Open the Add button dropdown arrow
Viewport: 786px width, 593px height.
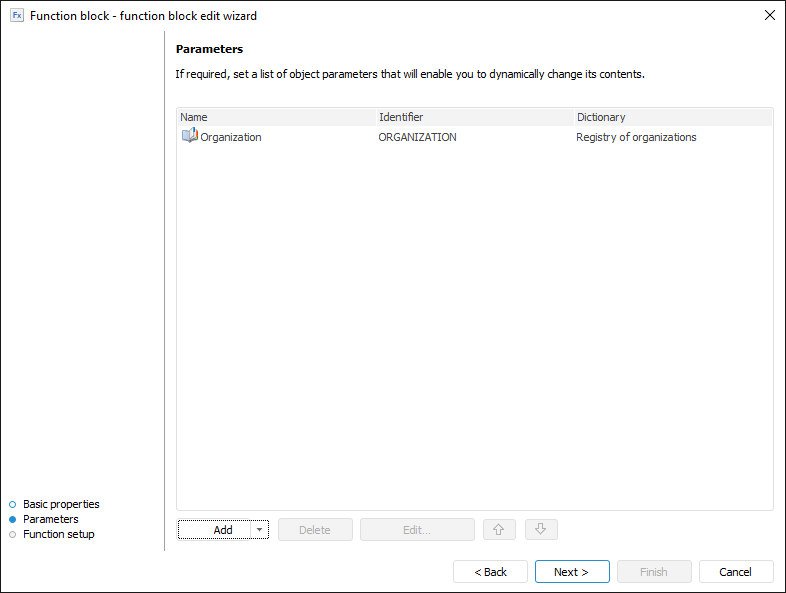click(x=259, y=530)
